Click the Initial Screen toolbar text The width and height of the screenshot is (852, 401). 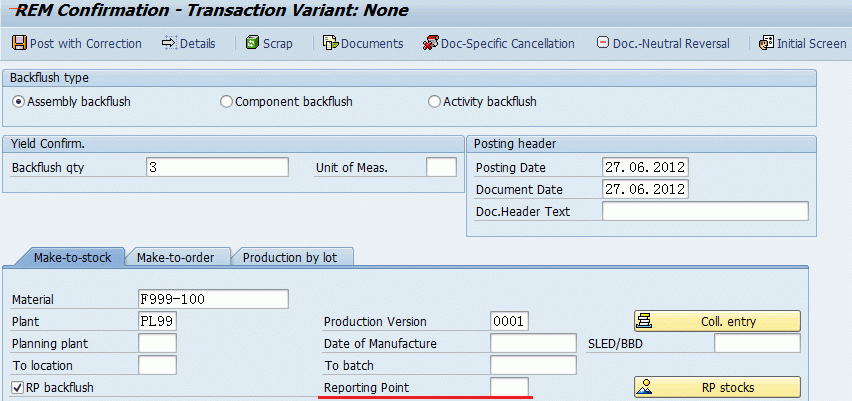[811, 43]
